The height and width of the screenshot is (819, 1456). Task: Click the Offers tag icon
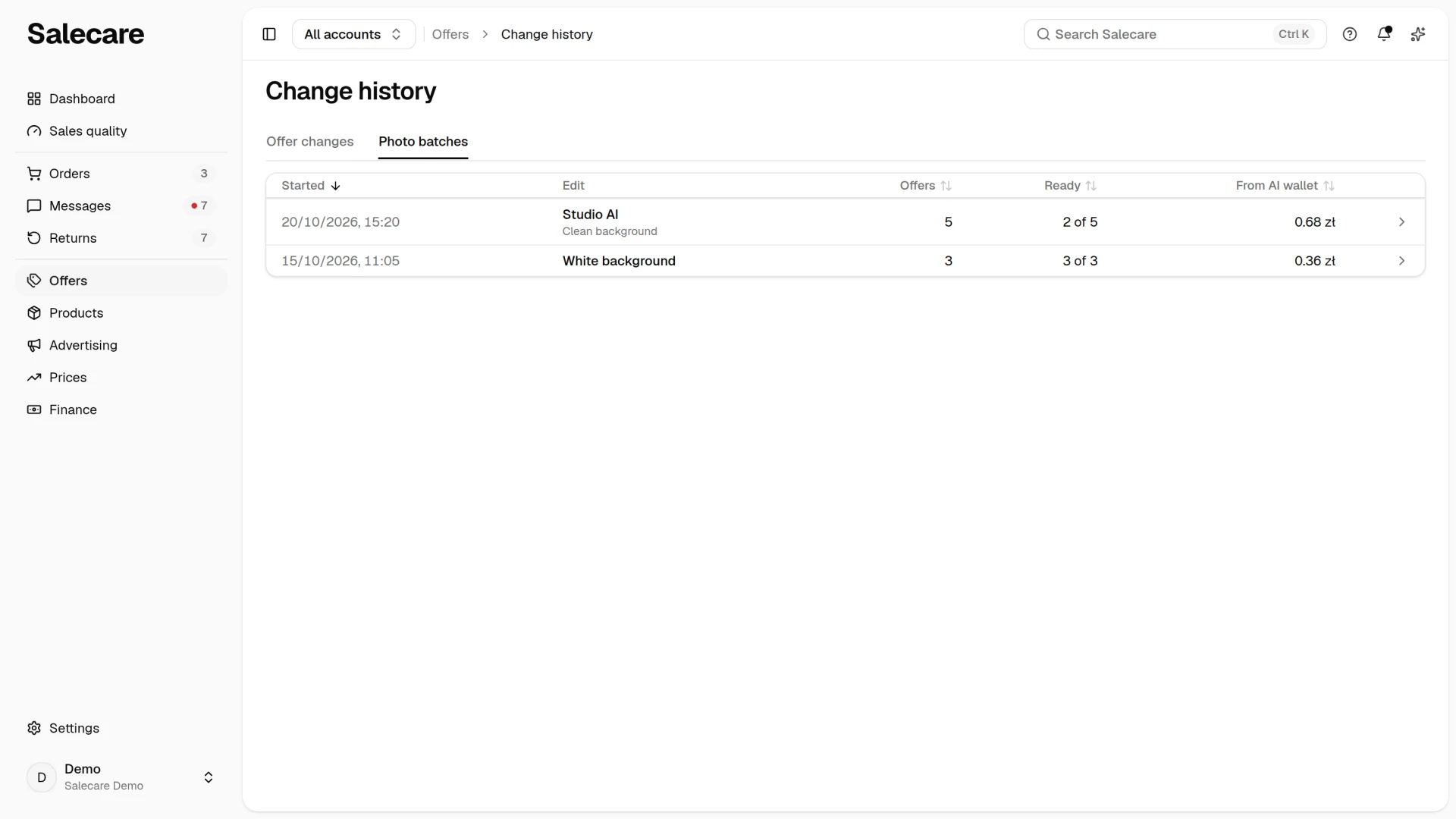34,281
